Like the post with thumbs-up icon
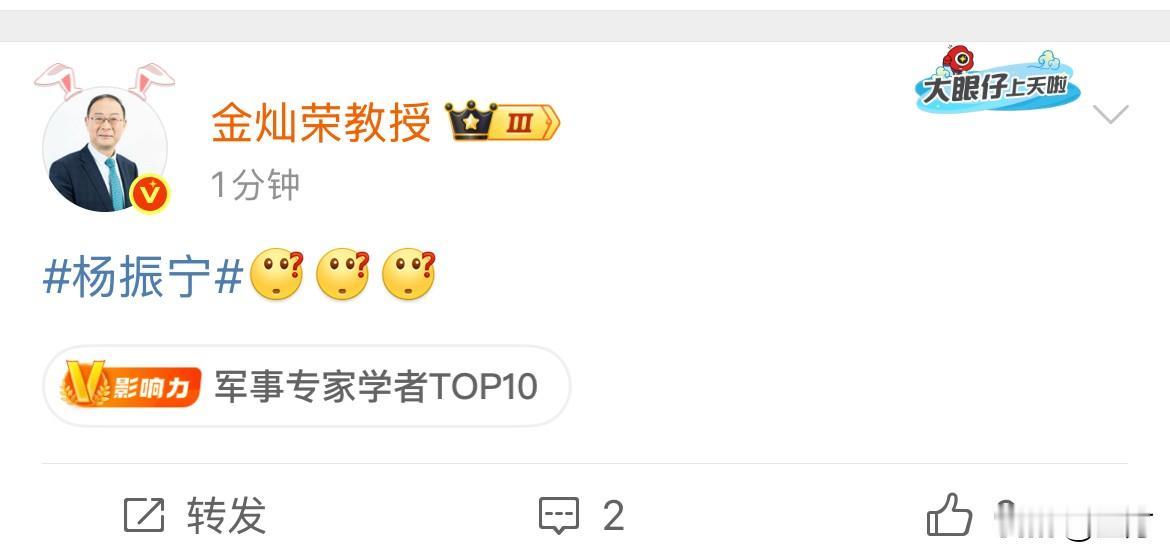Screen dimensions: 1170x556 950,514
